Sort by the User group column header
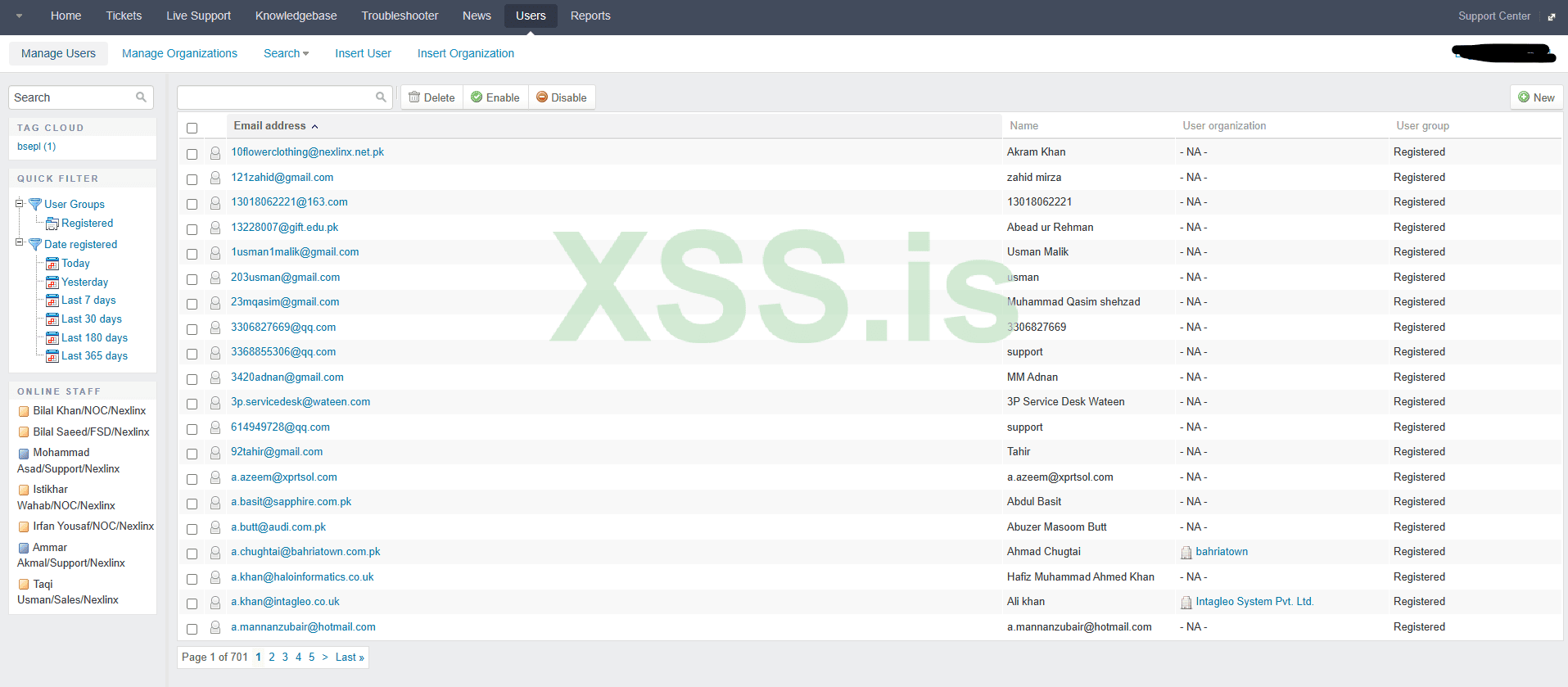Viewport: 1568px width, 687px height. click(1422, 125)
